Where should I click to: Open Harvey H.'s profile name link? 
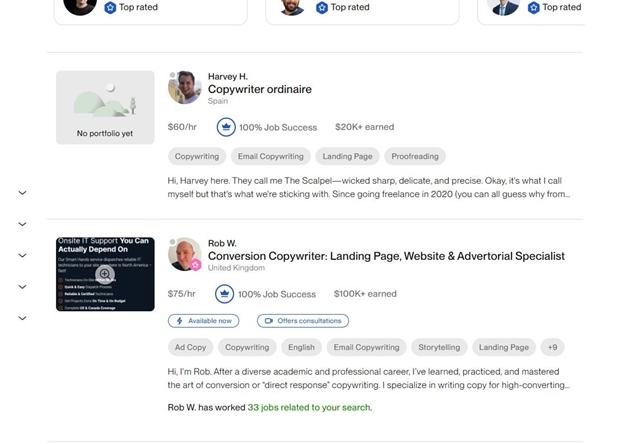point(228,76)
